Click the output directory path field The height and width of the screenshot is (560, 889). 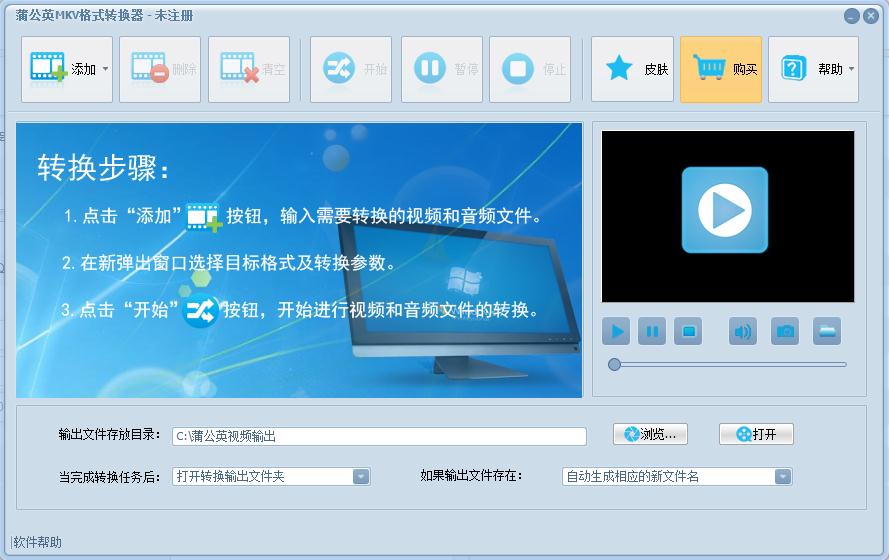[x=379, y=436]
